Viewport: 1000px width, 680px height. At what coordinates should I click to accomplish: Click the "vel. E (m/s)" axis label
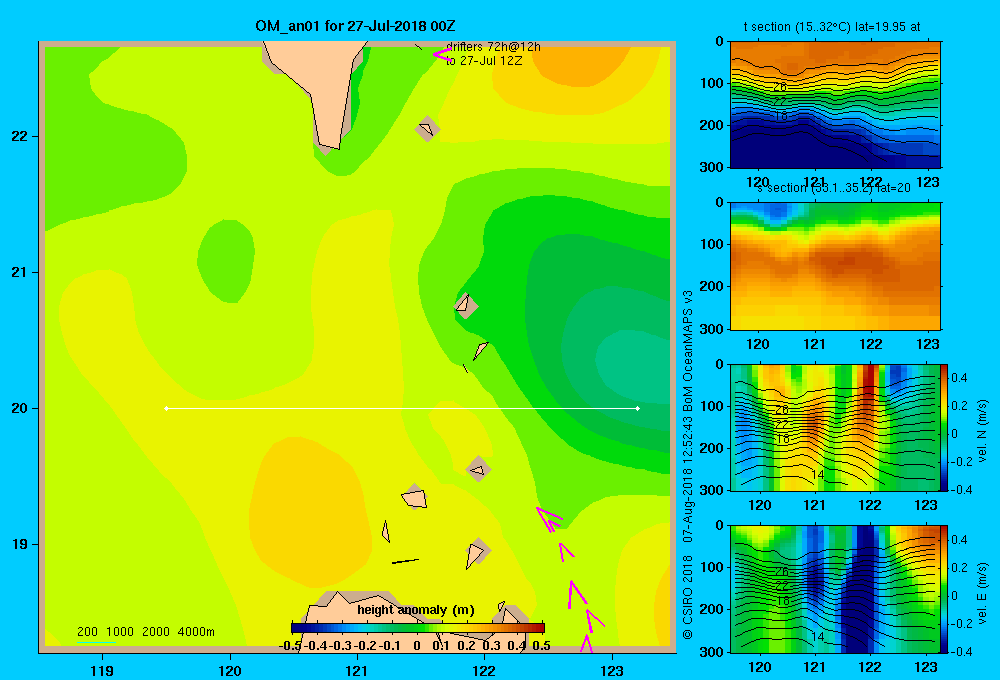pyautogui.click(x=982, y=593)
